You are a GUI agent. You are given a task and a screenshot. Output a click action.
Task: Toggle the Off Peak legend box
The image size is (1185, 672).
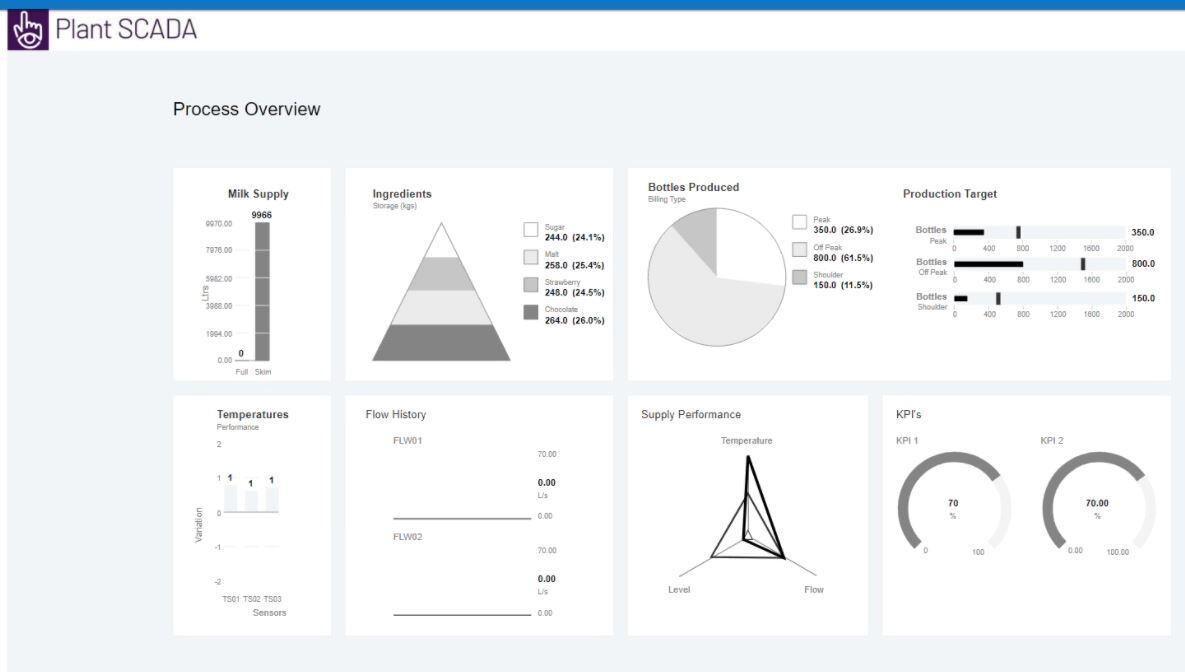(x=799, y=250)
